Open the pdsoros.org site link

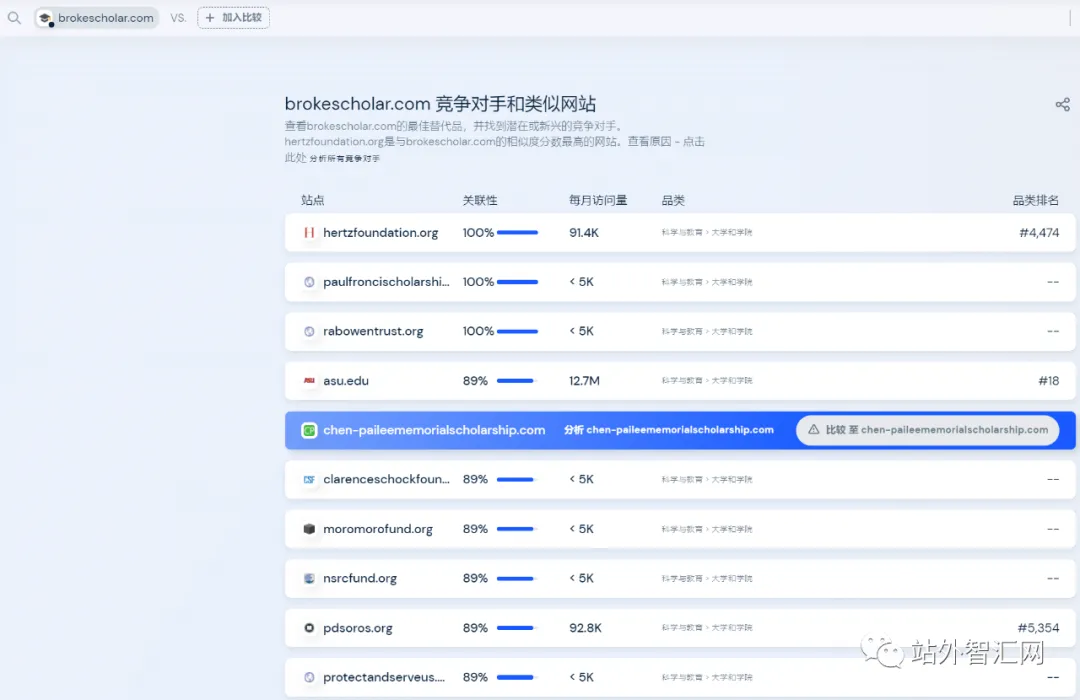coord(357,628)
